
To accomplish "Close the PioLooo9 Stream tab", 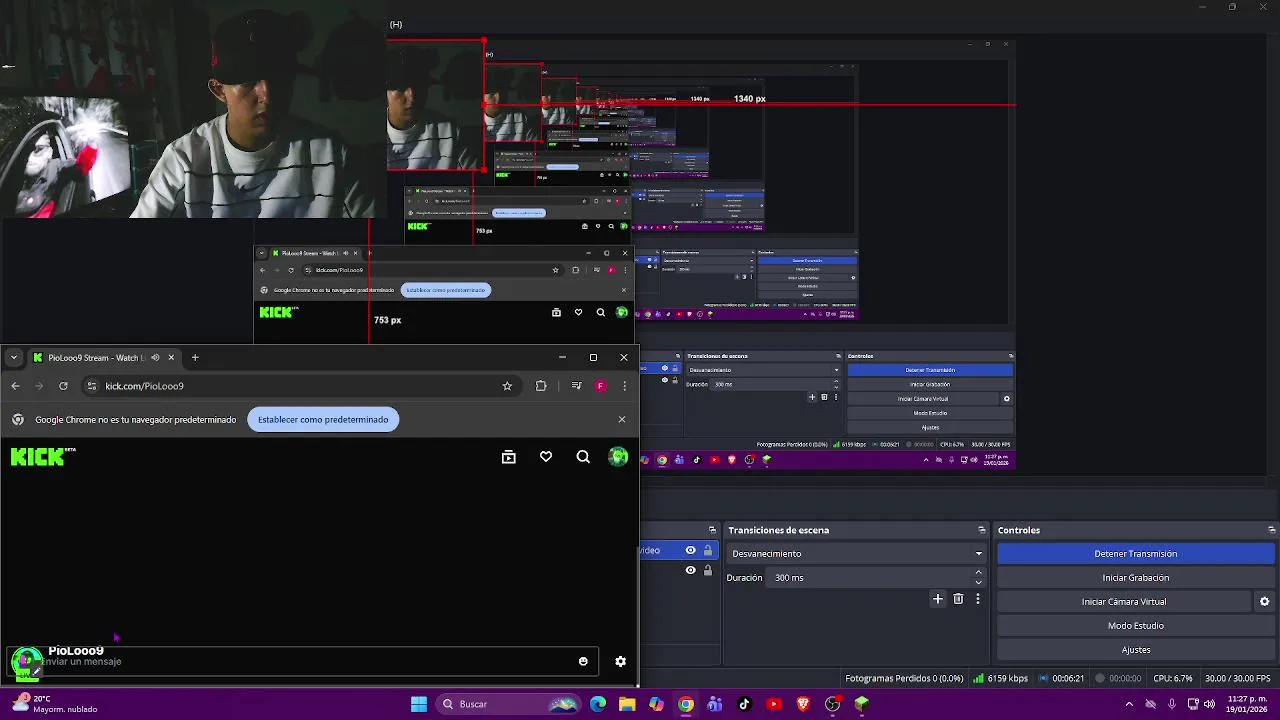I will pos(171,357).
